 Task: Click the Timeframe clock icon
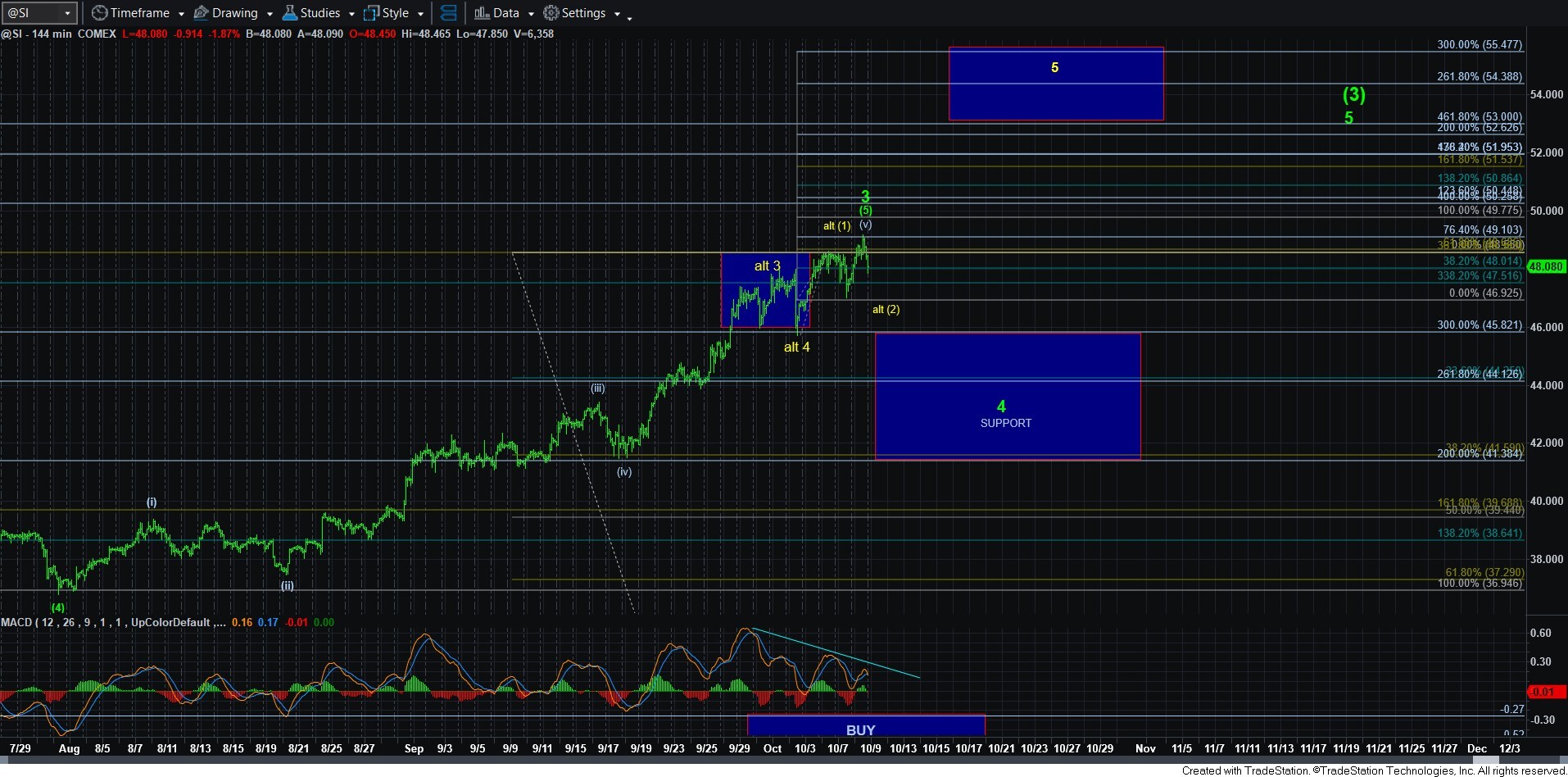(99, 13)
